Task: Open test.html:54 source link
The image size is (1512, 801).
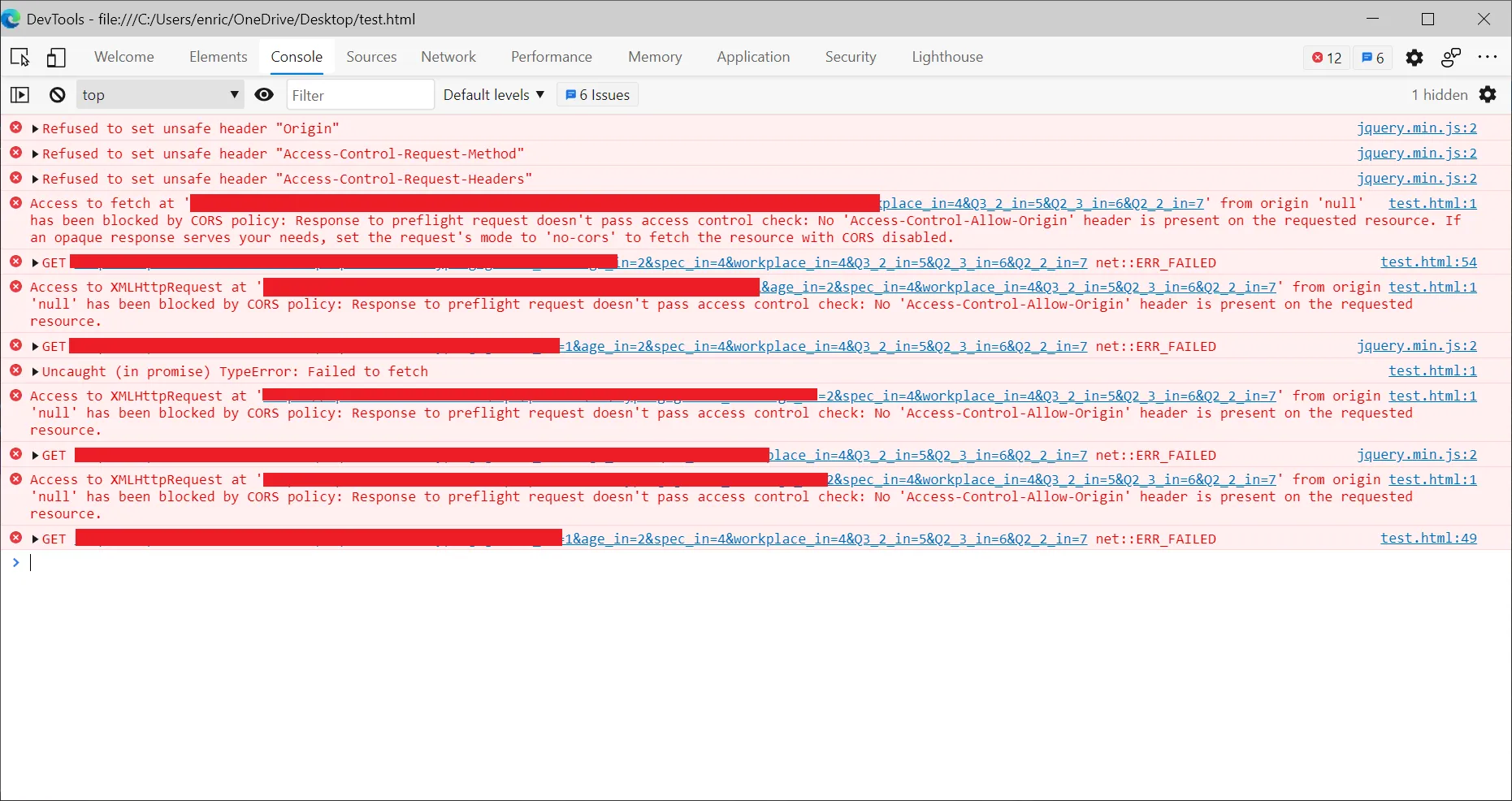Action: (1428, 262)
